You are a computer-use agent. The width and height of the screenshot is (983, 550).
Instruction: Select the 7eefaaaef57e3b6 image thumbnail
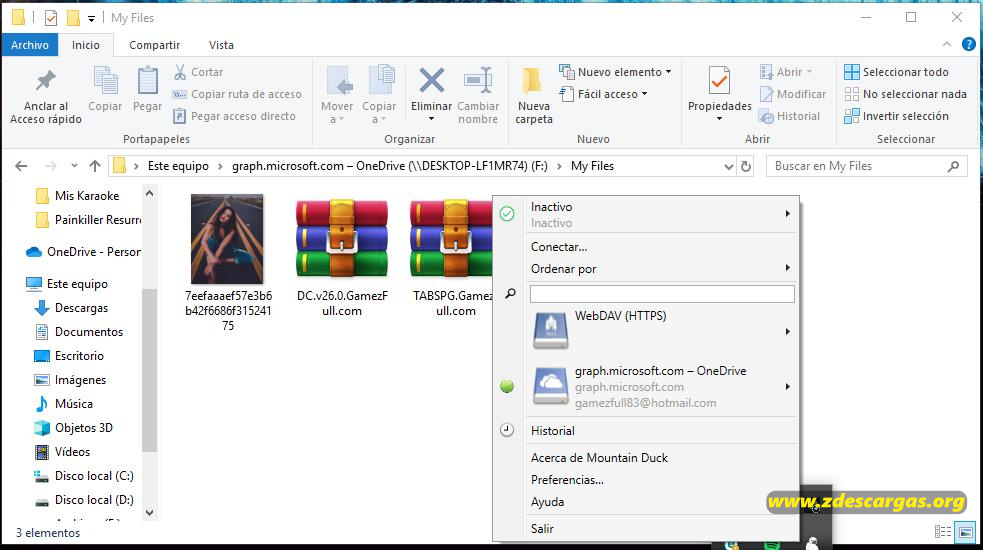pos(228,239)
